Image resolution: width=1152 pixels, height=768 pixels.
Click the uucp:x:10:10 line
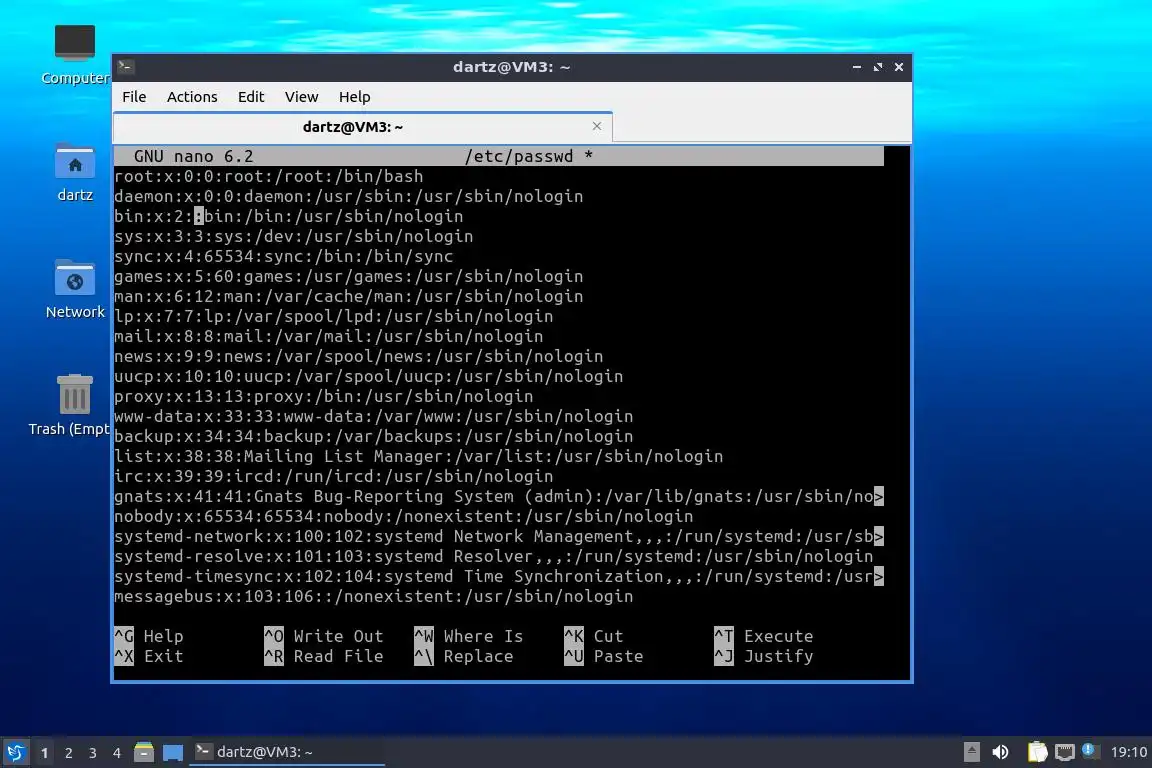pyautogui.click(x=369, y=376)
